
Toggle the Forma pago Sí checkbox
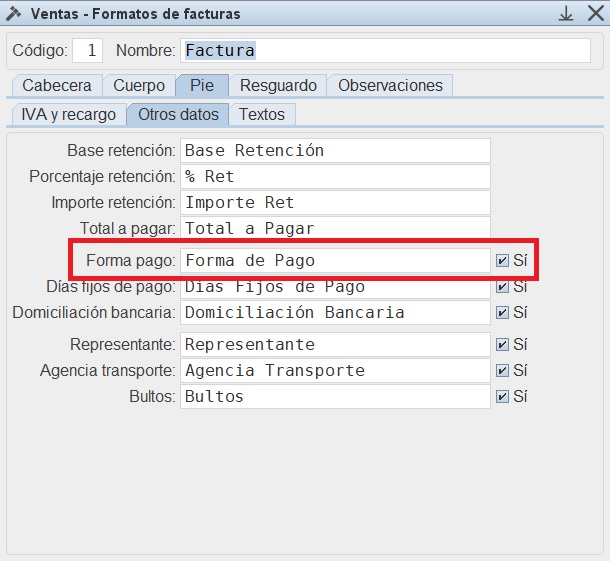[x=502, y=261]
